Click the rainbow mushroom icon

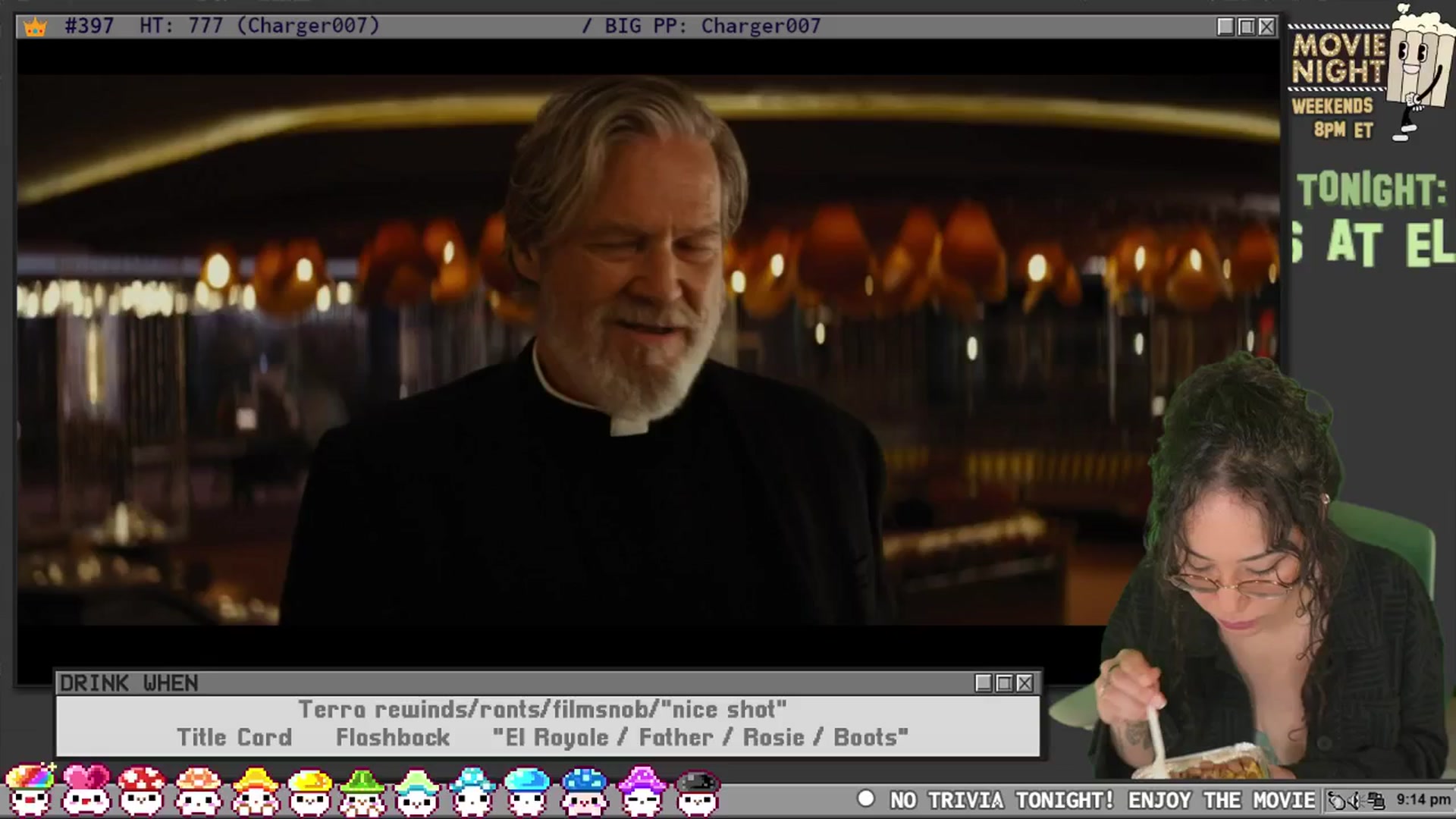tap(30, 789)
